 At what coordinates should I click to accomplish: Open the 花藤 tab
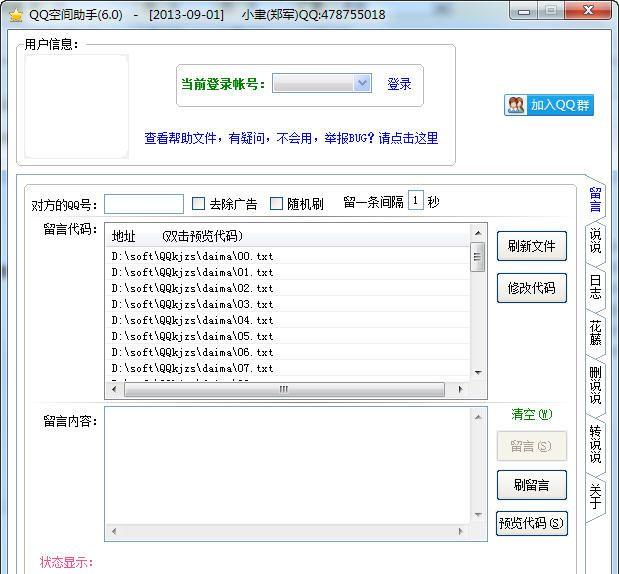(x=595, y=333)
